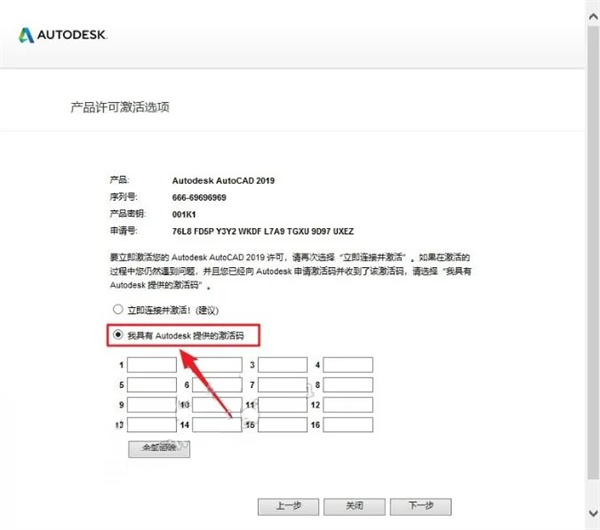Click the 产品许可激活选项 heading
Image resolution: width=600 pixels, height=530 pixels.
tap(120, 107)
